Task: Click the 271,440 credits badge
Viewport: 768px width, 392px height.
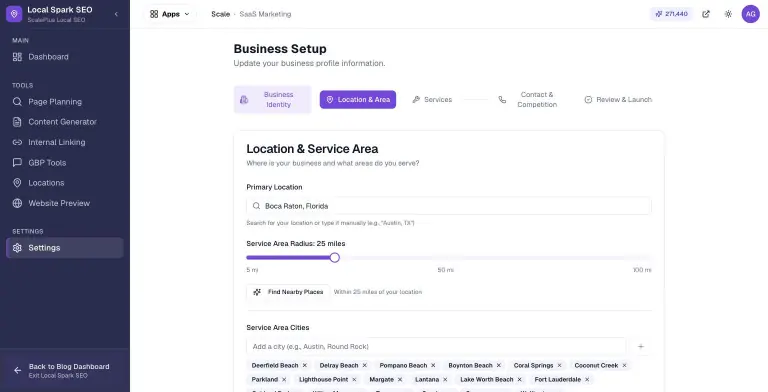Action: [x=672, y=14]
